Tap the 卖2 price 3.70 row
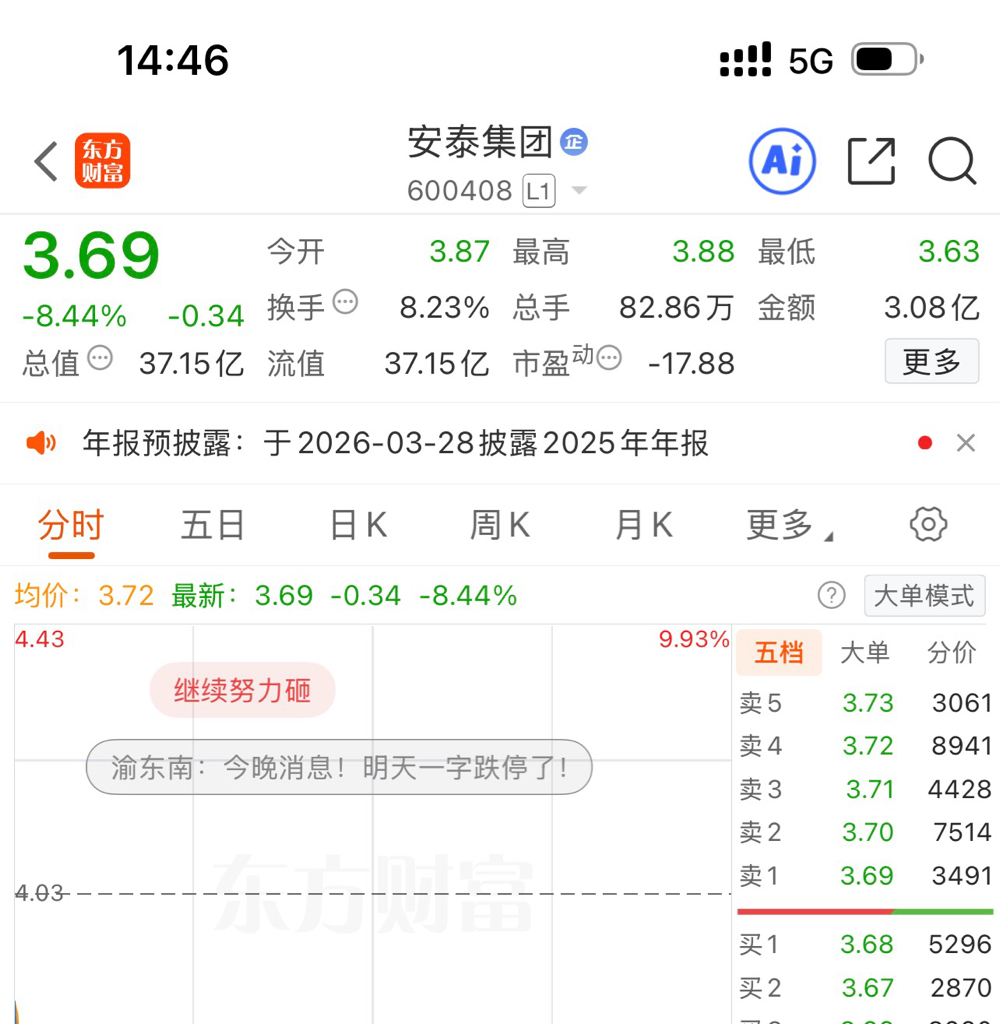The height and width of the screenshot is (1024, 1000). (865, 832)
